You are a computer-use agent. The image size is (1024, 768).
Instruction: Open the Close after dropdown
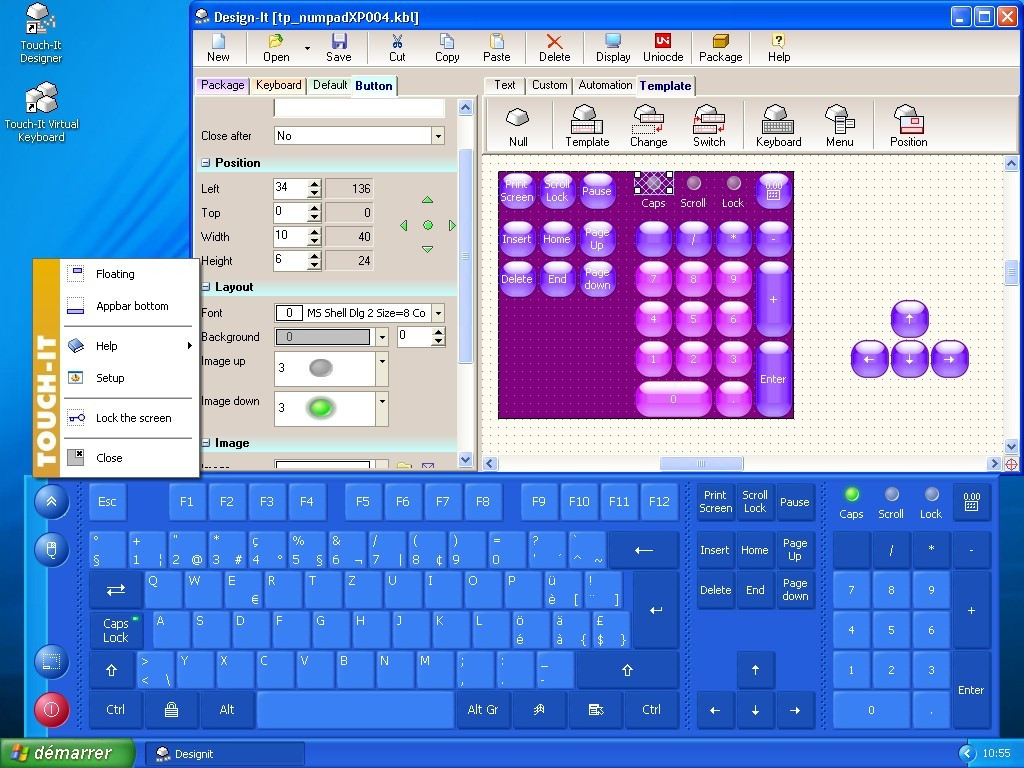coord(438,136)
